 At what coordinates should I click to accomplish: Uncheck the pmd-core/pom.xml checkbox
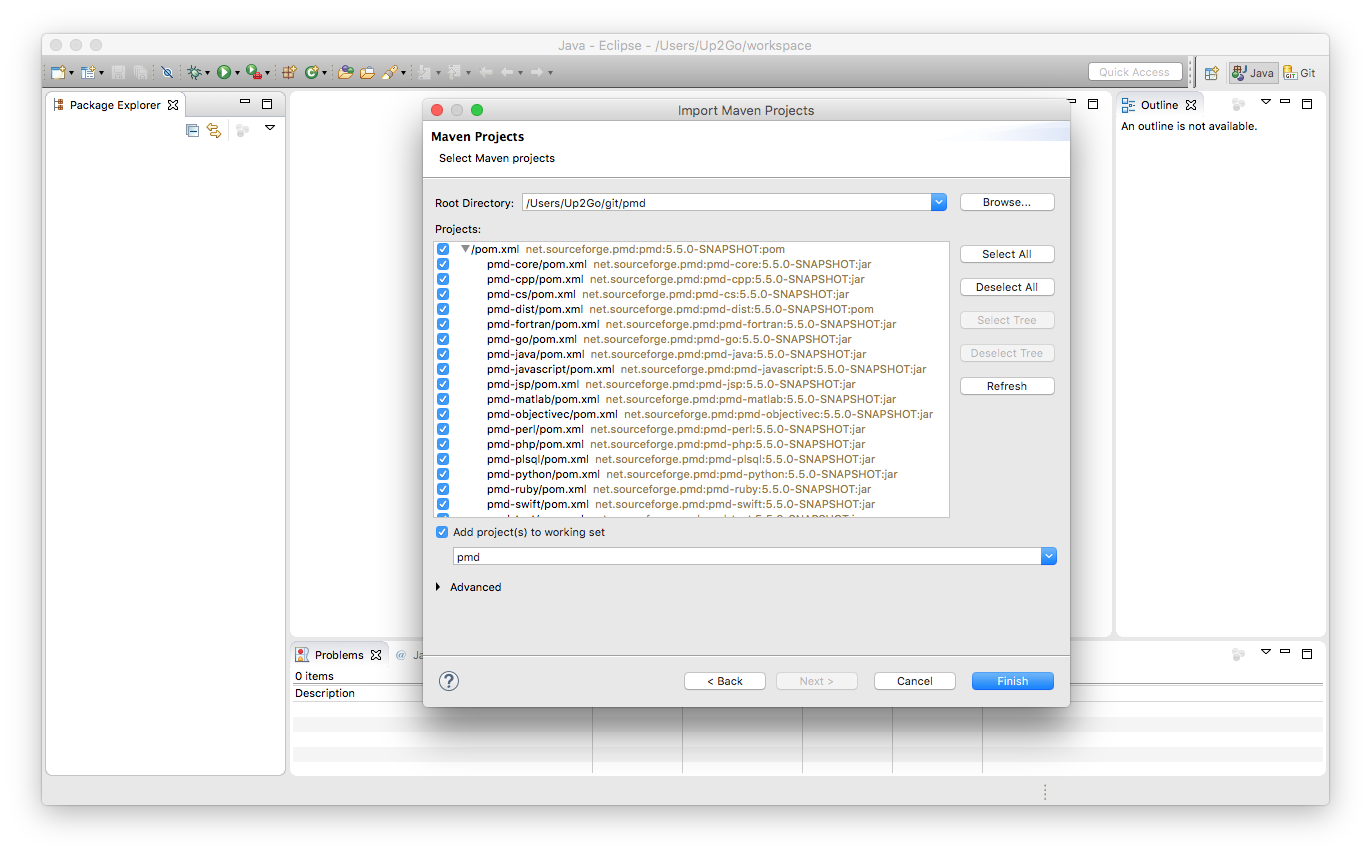pyautogui.click(x=443, y=264)
